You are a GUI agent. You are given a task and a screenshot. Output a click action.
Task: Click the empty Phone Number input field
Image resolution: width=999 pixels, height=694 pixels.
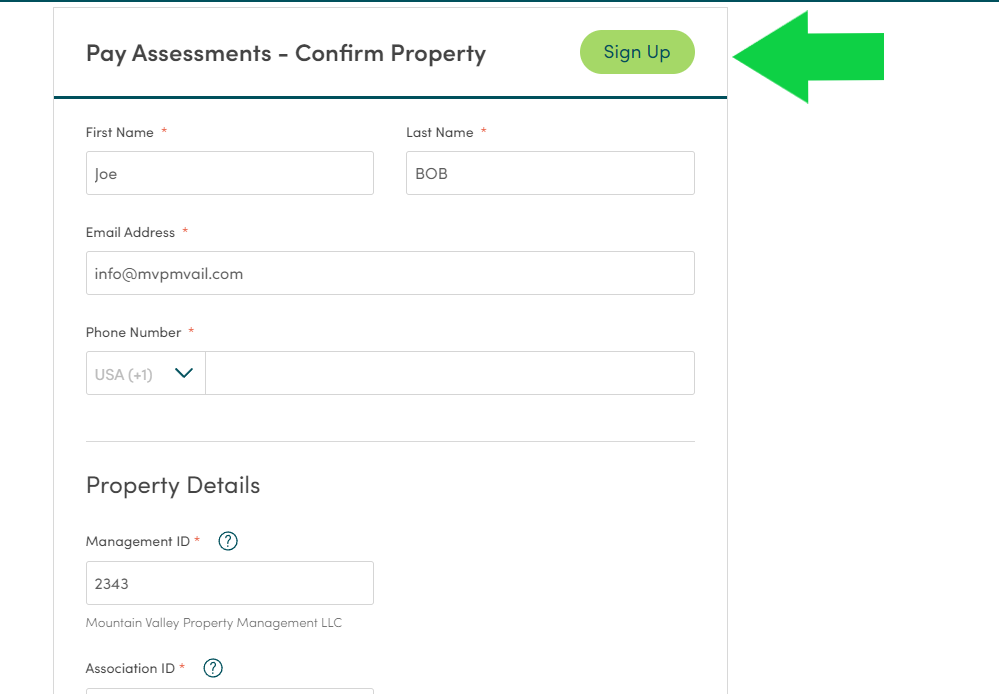pos(450,373)
